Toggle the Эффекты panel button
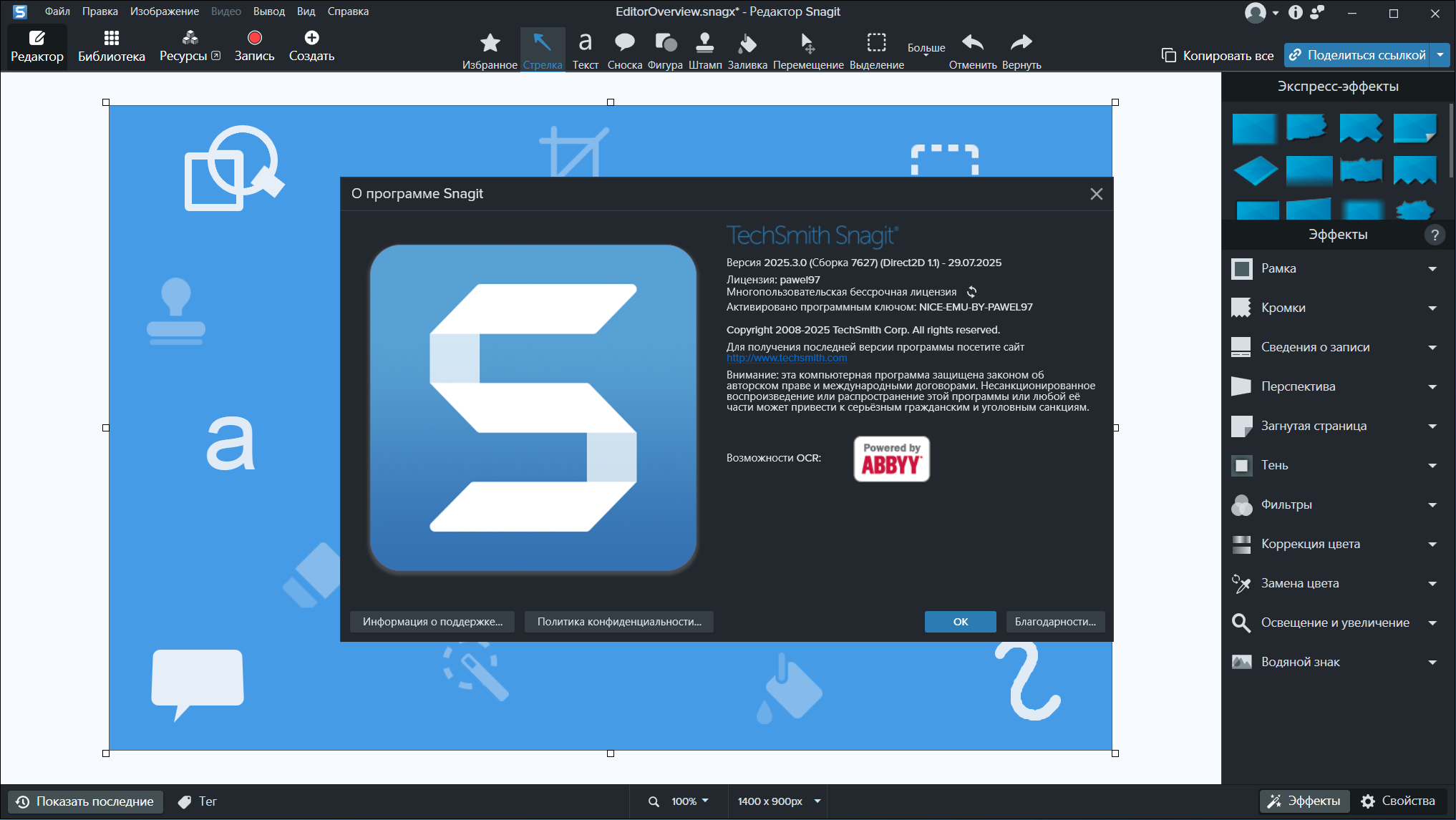The image size is (1456, 820). click(1304, 801)
